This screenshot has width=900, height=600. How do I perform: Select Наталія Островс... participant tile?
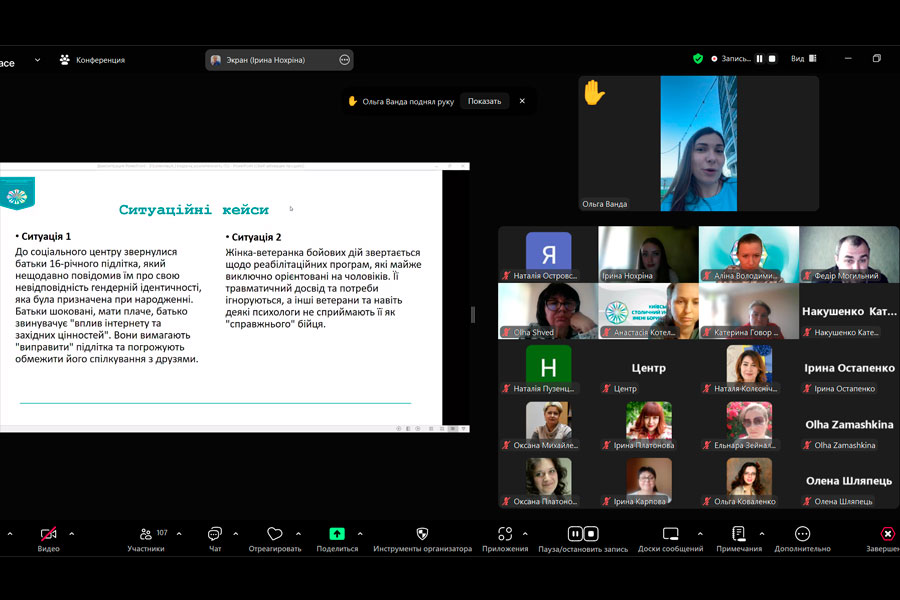tap(548, 254)
